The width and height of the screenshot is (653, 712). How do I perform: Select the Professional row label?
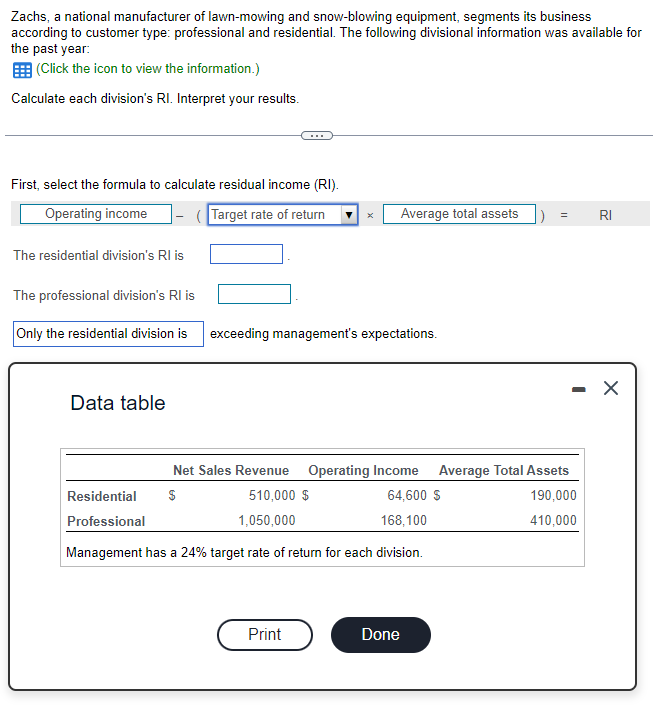106,521
